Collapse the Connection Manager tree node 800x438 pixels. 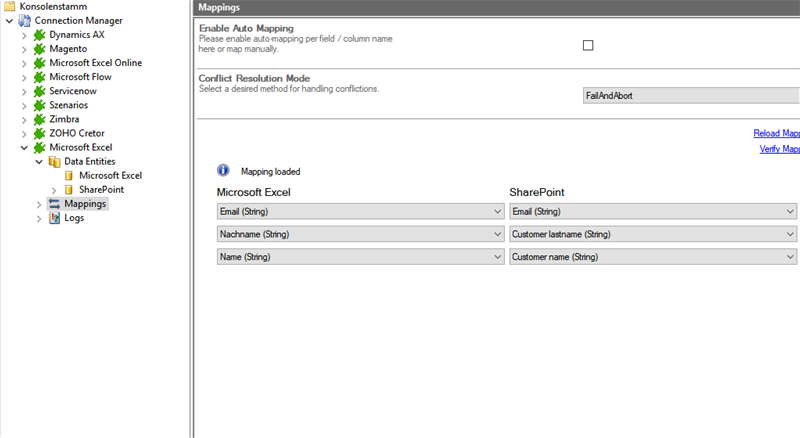pos(9,21)
